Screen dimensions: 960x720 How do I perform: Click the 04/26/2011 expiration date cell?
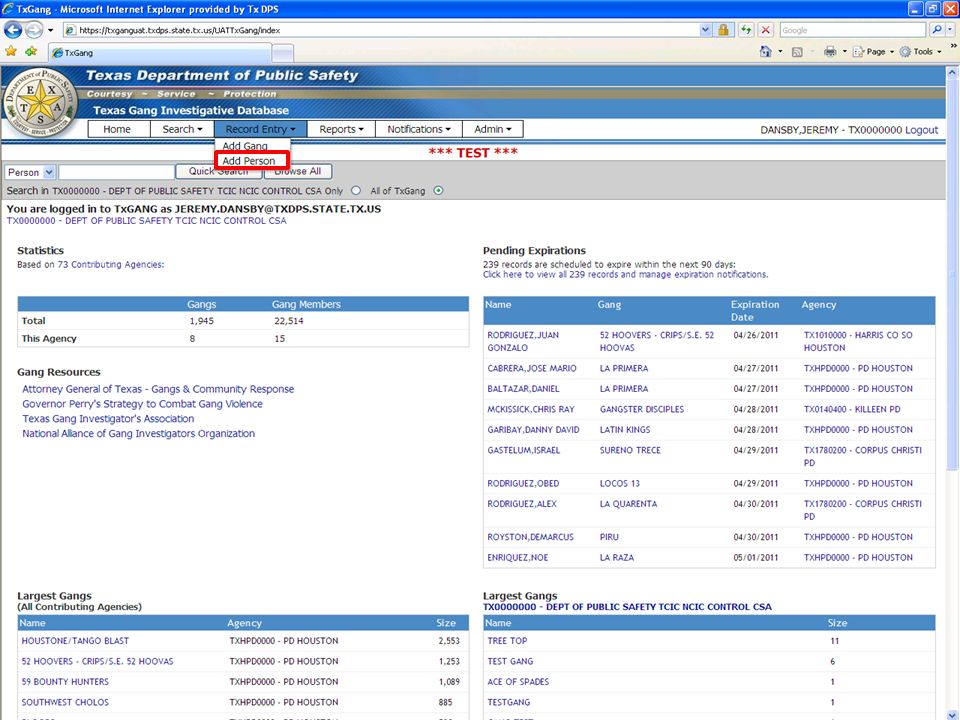(756, 336)
